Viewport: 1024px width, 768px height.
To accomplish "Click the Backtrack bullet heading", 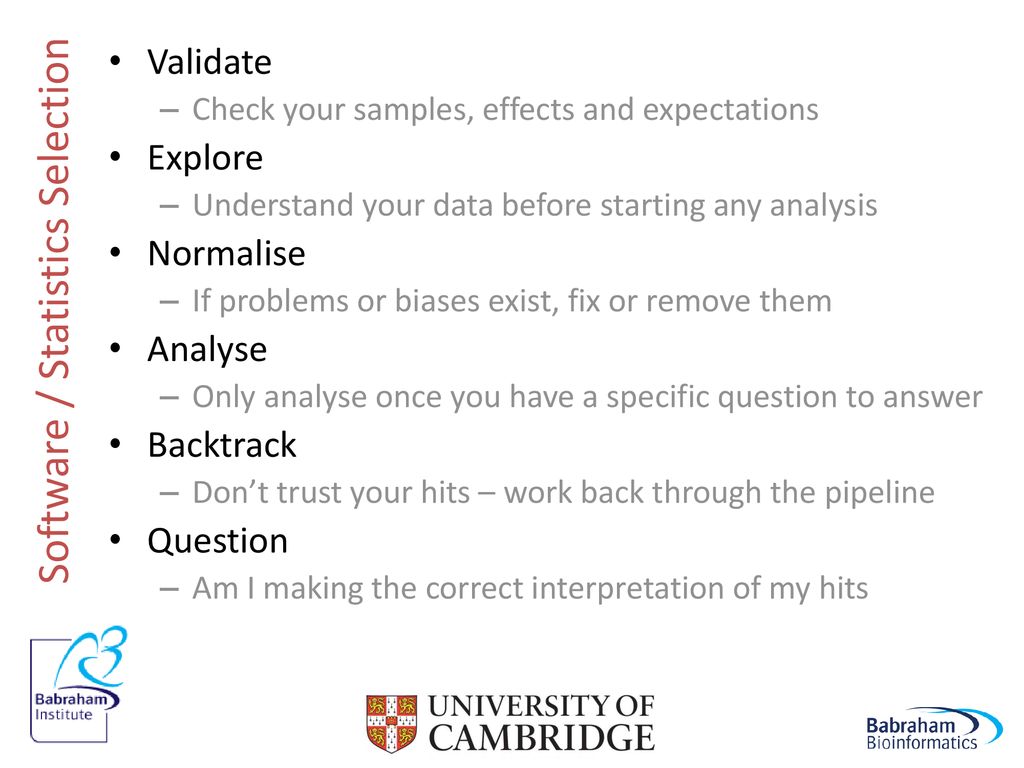I will pos(222,445).
